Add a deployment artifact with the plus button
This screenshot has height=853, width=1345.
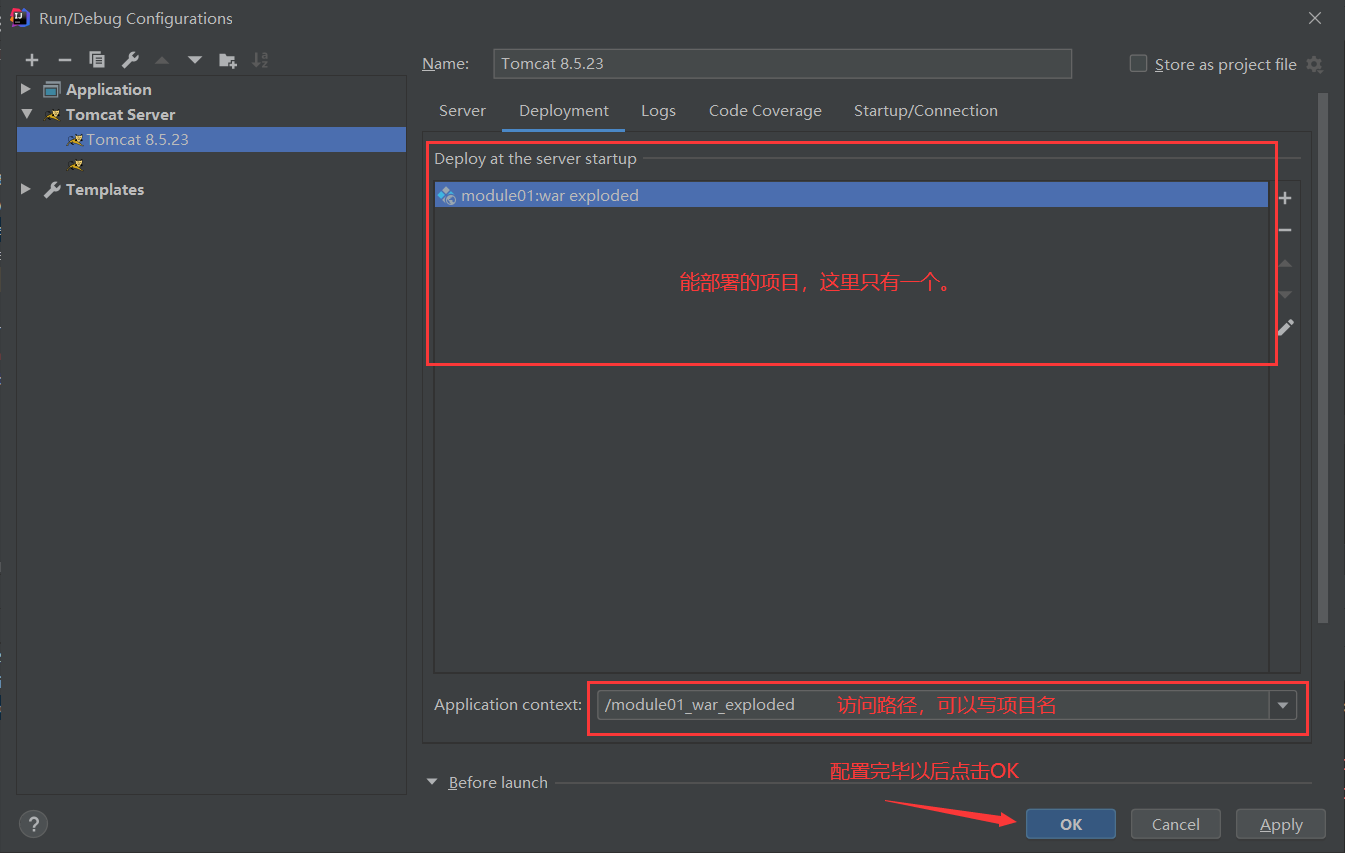1285,198
